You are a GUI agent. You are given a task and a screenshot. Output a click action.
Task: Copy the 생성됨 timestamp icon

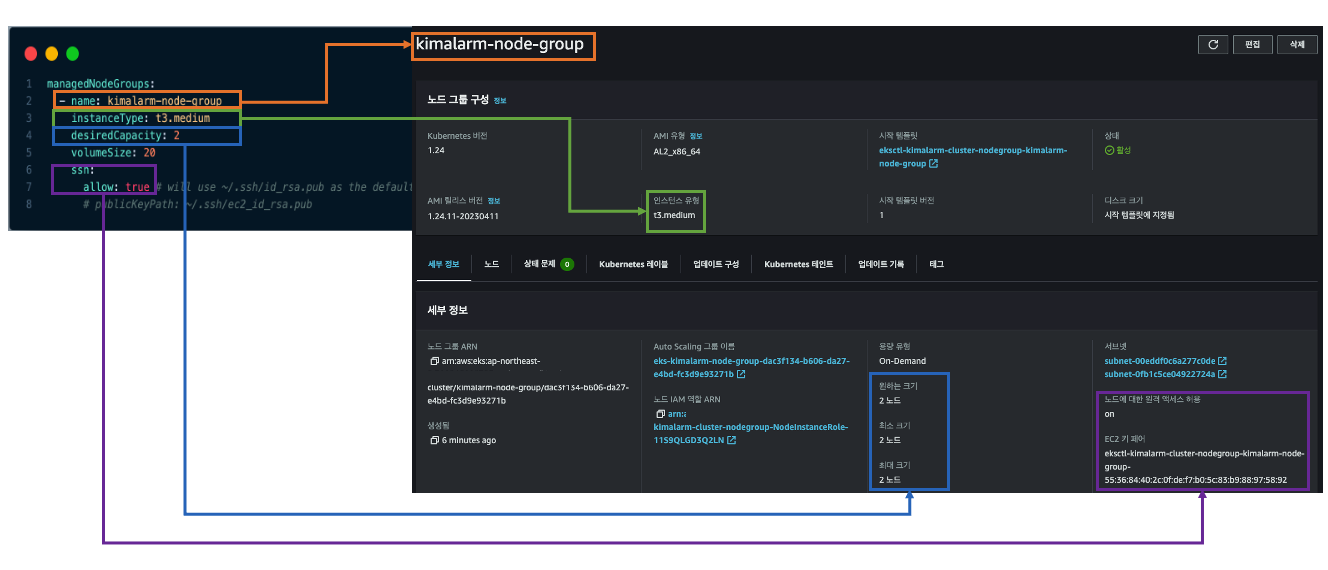click(x=433, y=440)
